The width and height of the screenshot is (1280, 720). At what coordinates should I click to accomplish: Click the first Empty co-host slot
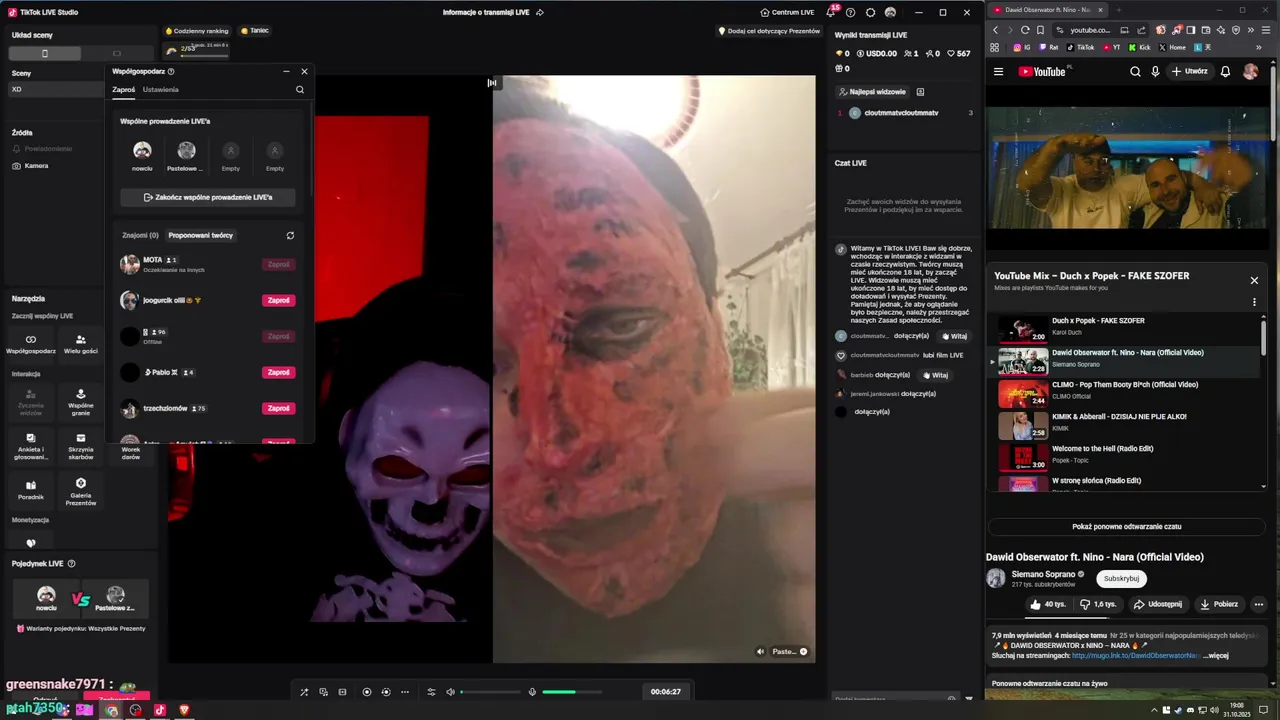[x=231, y=155]
